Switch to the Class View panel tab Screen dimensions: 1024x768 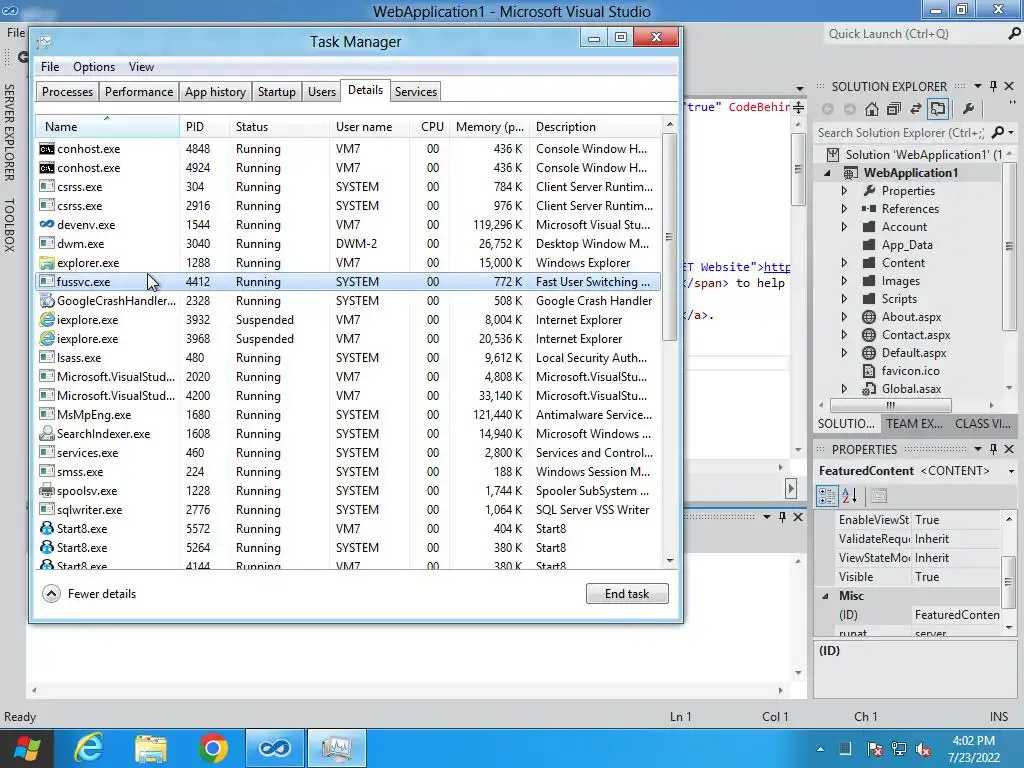pyautogui.click(x=982, y=423)
